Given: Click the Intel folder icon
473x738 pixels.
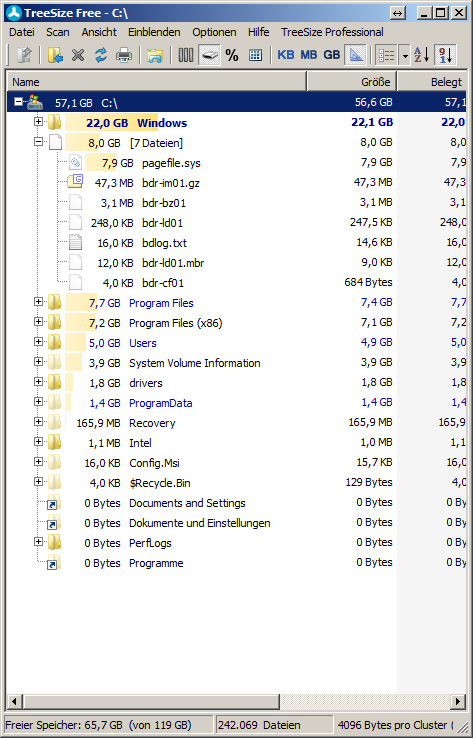Looking at the screenshot, I should tap(55, 442).
